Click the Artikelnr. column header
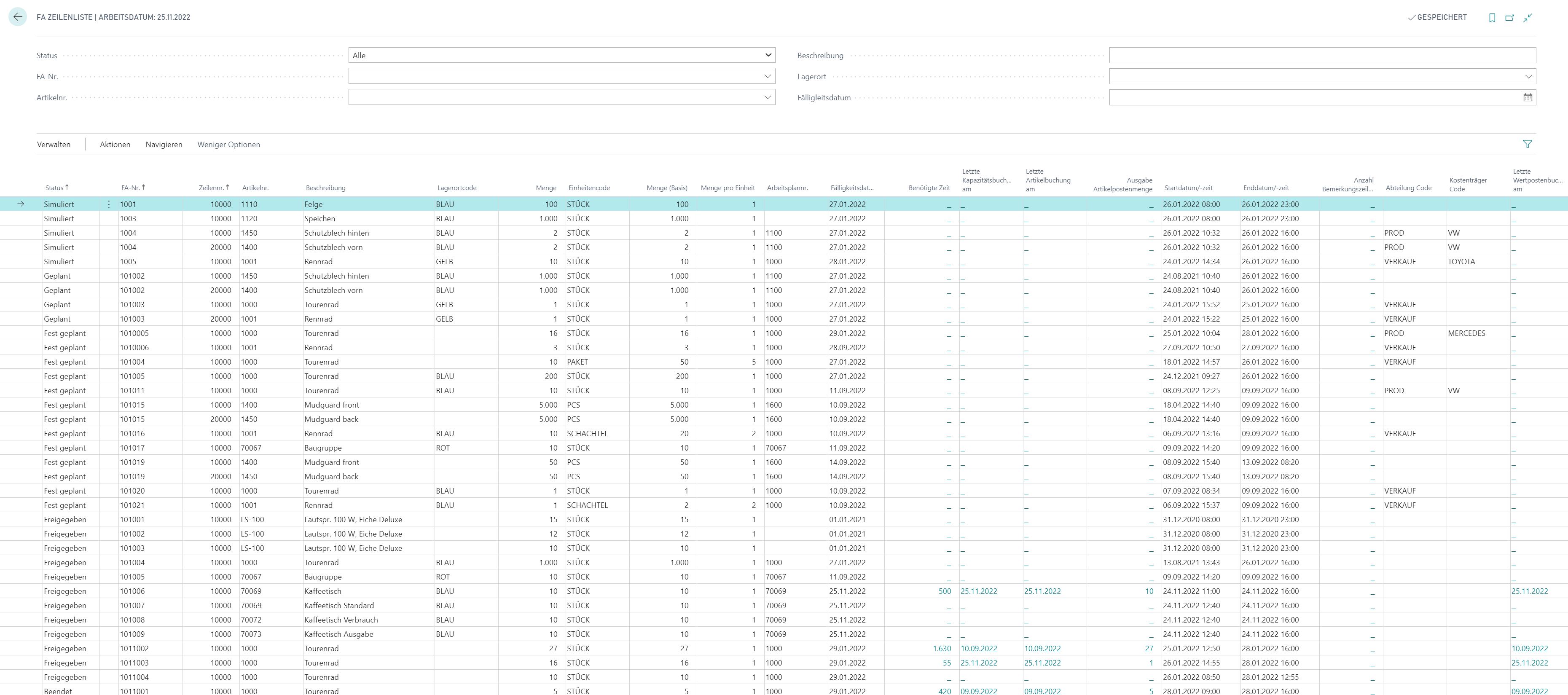Viewport: 1568px width, 695px height. click(x=255, y=188)
